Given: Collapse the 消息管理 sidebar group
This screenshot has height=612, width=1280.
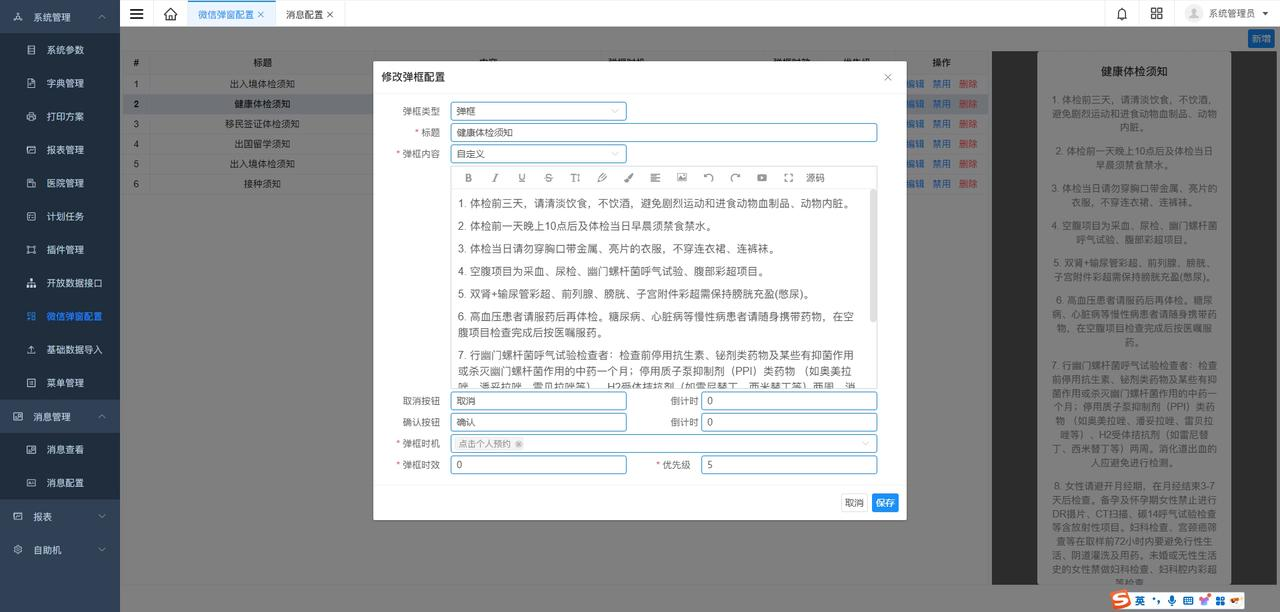Looking at the screenshot, I should tap(102, 417).
